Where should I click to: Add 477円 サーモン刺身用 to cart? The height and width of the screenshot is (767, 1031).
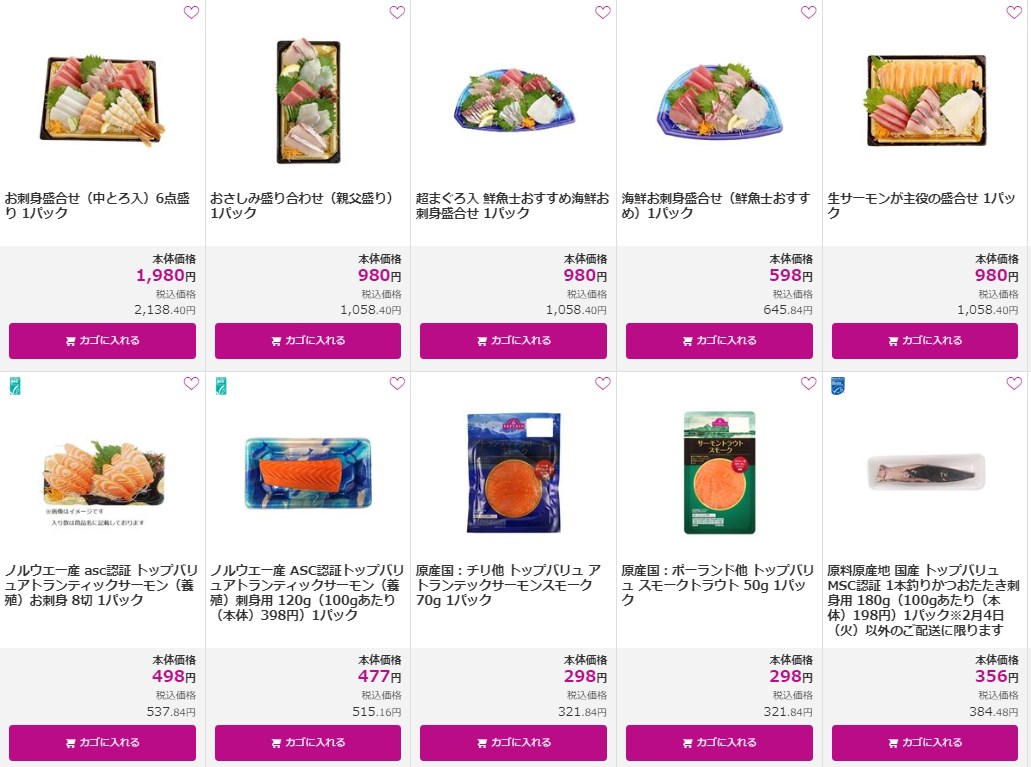point(308,743)
